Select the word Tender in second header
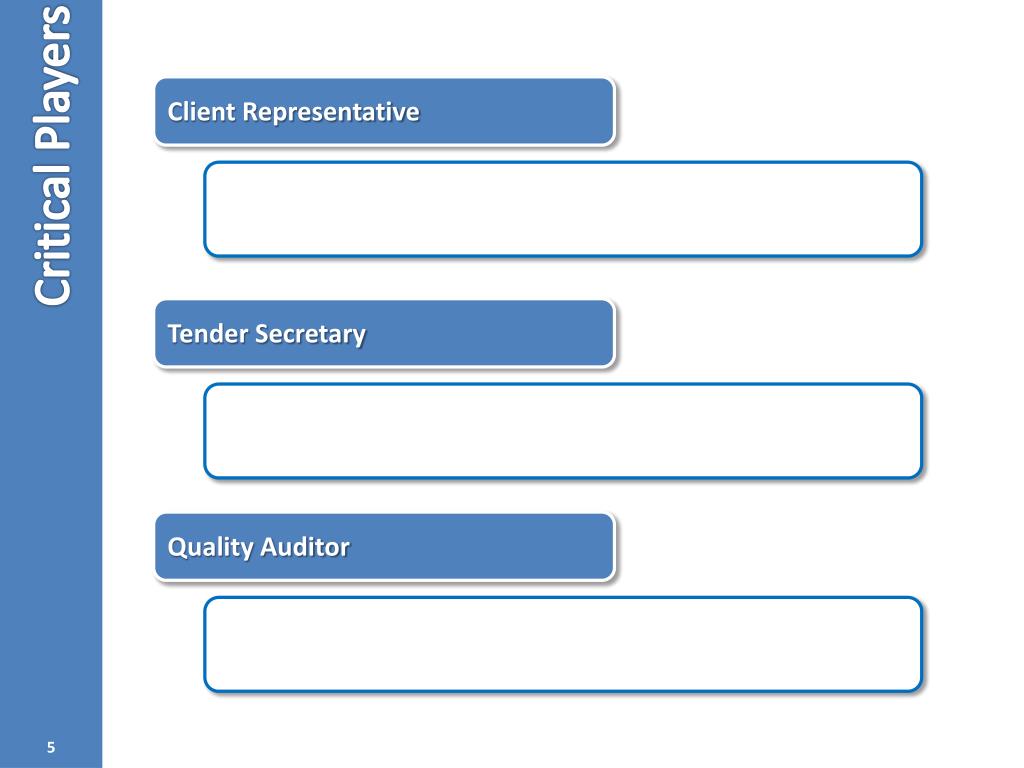 tap(208, 334)
